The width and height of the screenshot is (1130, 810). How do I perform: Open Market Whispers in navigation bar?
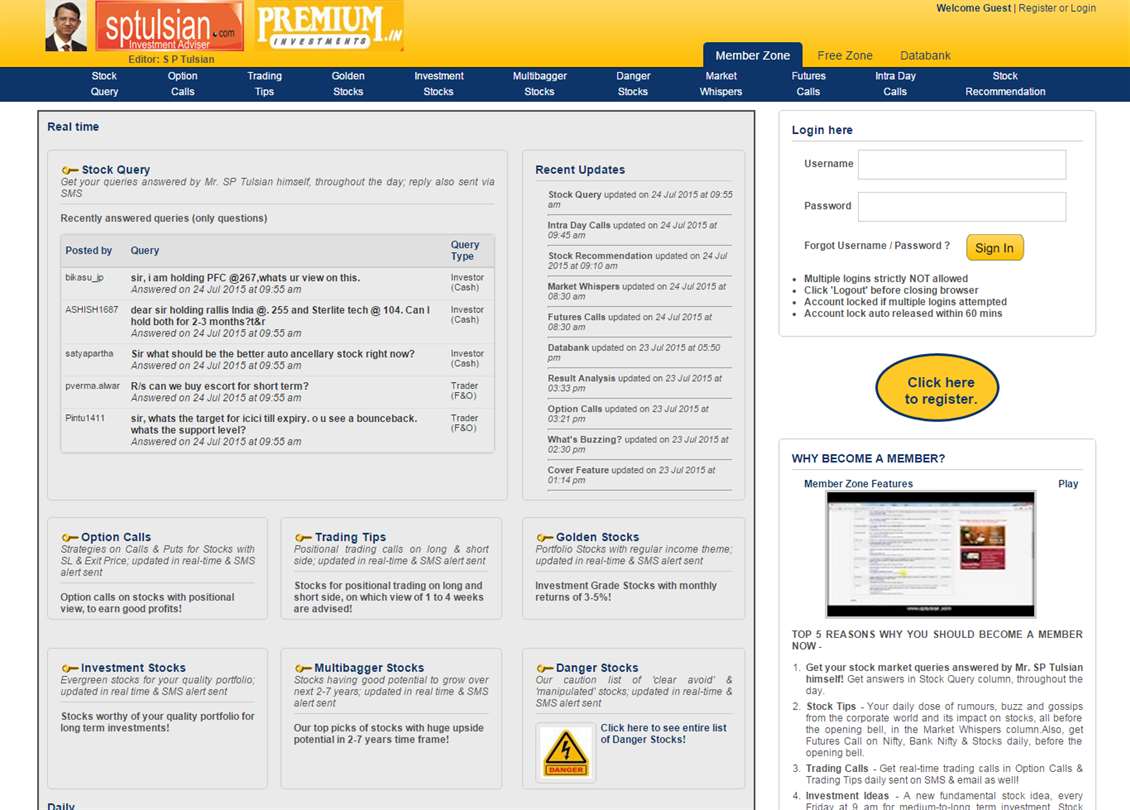click(x=721, y=84)
